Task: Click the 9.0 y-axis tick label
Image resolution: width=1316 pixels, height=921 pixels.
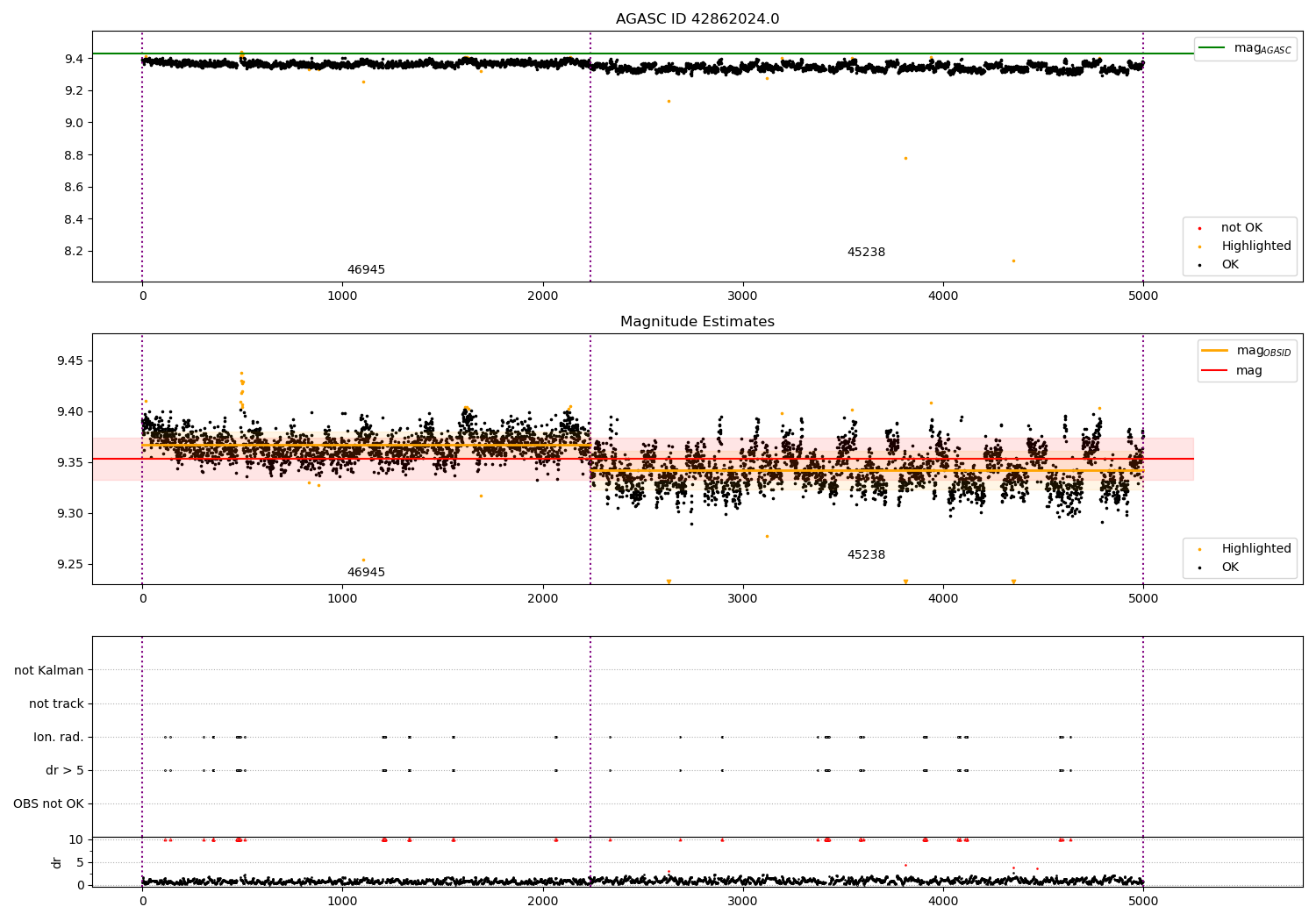Action: 74,123
